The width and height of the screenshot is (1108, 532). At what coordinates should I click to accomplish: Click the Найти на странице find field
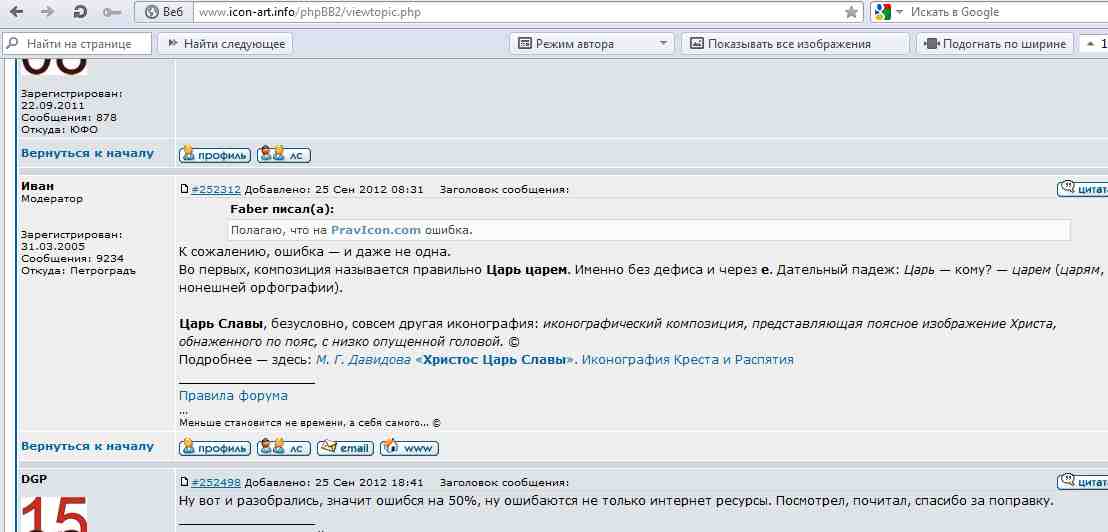click(78, 44)
